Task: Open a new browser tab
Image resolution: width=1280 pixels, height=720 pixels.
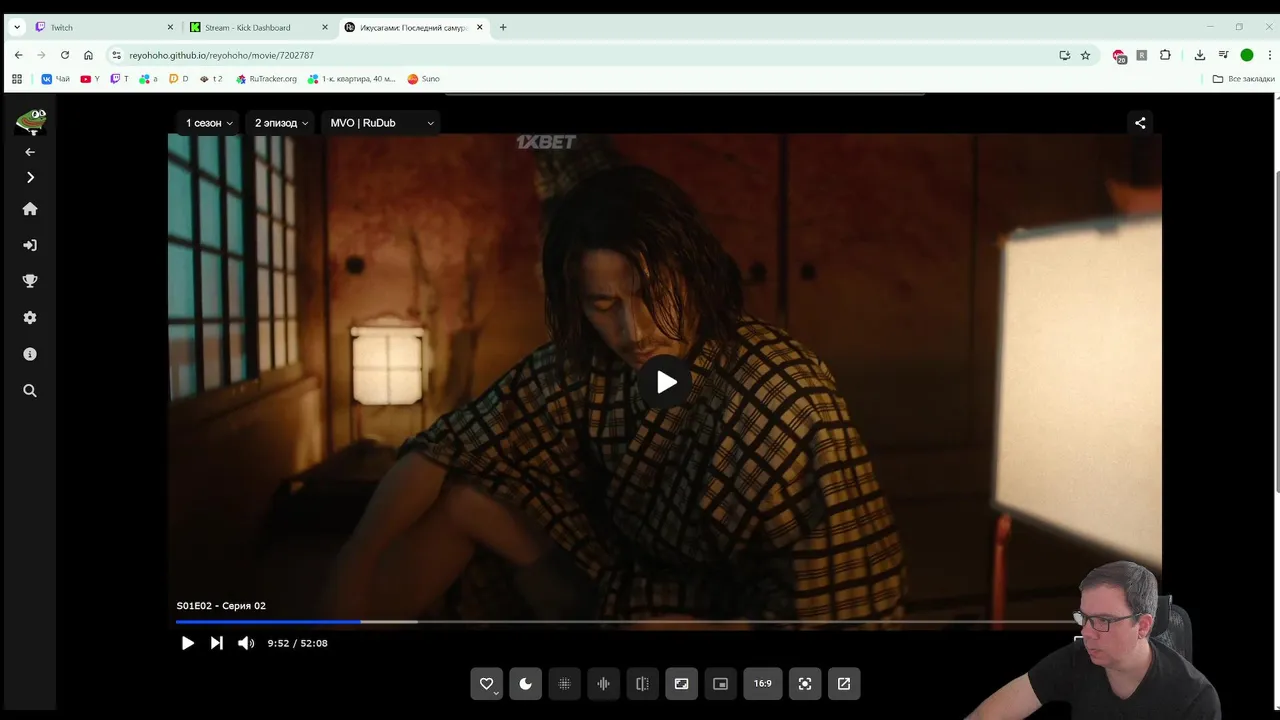Action: coord(503,27)
